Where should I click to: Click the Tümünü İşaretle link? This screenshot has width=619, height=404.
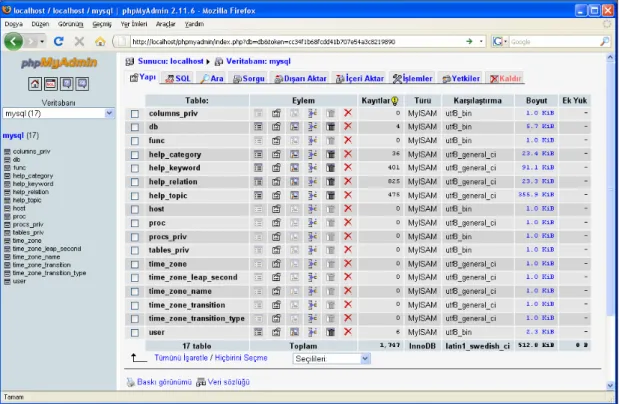point(181,358)
